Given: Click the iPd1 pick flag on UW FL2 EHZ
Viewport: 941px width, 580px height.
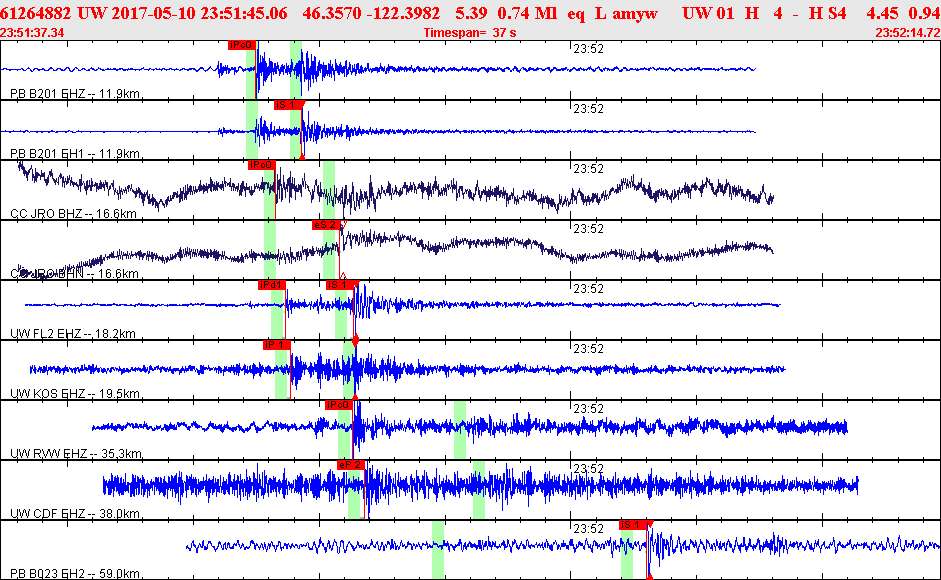Looking at the screenshot, I should coord(272,285).
